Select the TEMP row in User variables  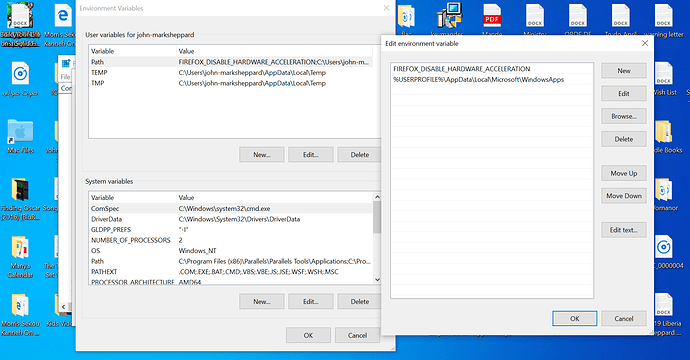coord(231,73)
